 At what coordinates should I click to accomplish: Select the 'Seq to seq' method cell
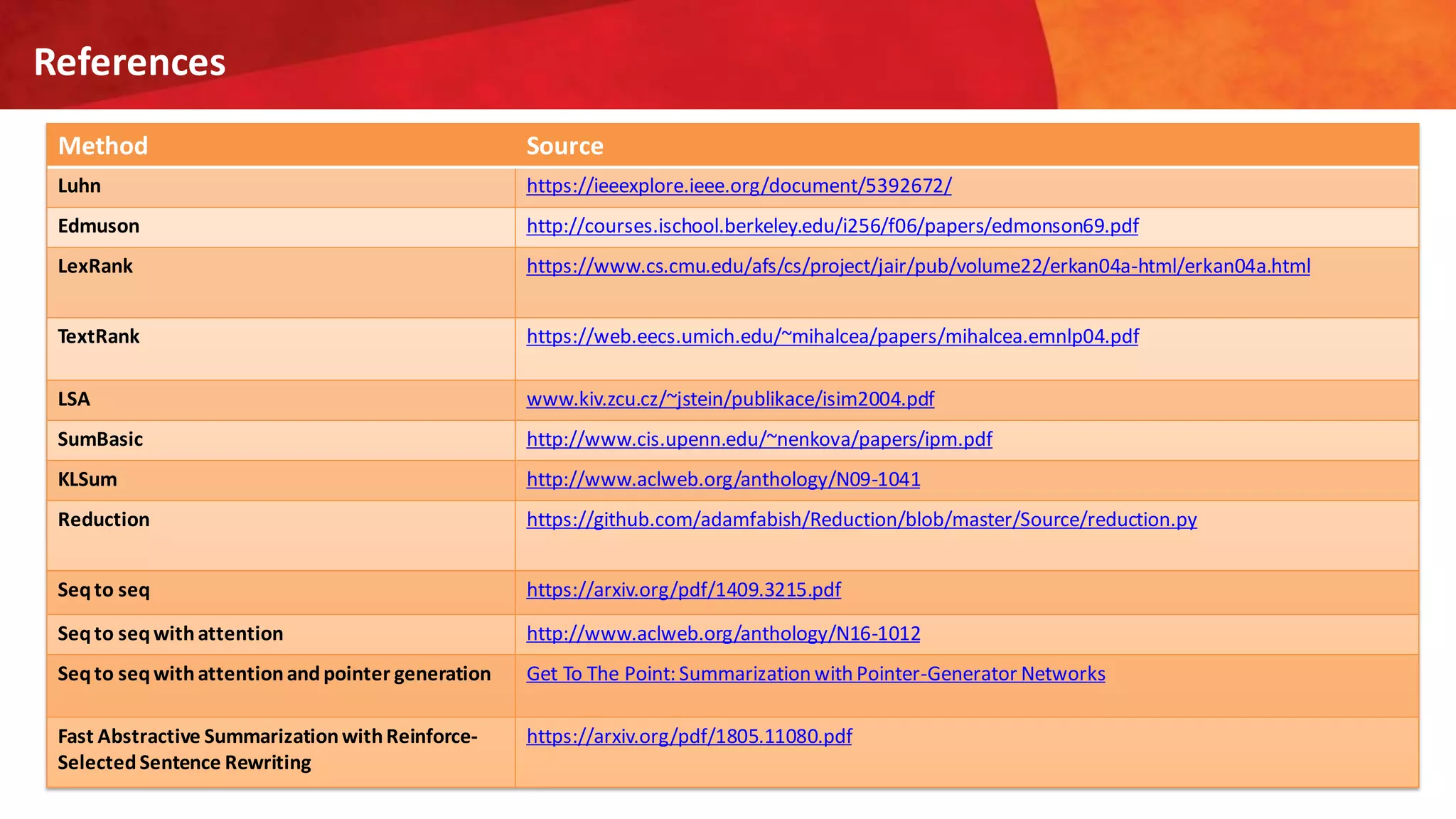[281, 592]
